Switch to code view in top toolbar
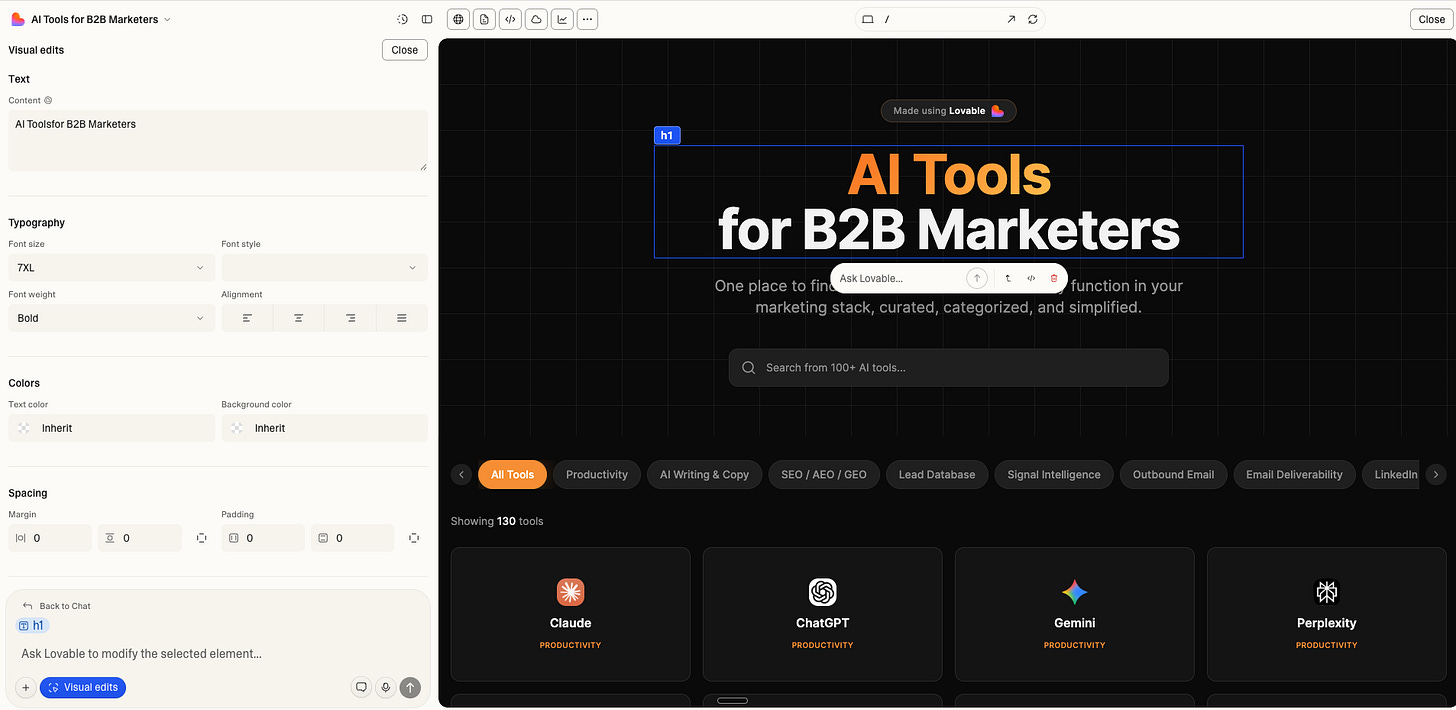The image size is (1456, 710). click(510, 19)
